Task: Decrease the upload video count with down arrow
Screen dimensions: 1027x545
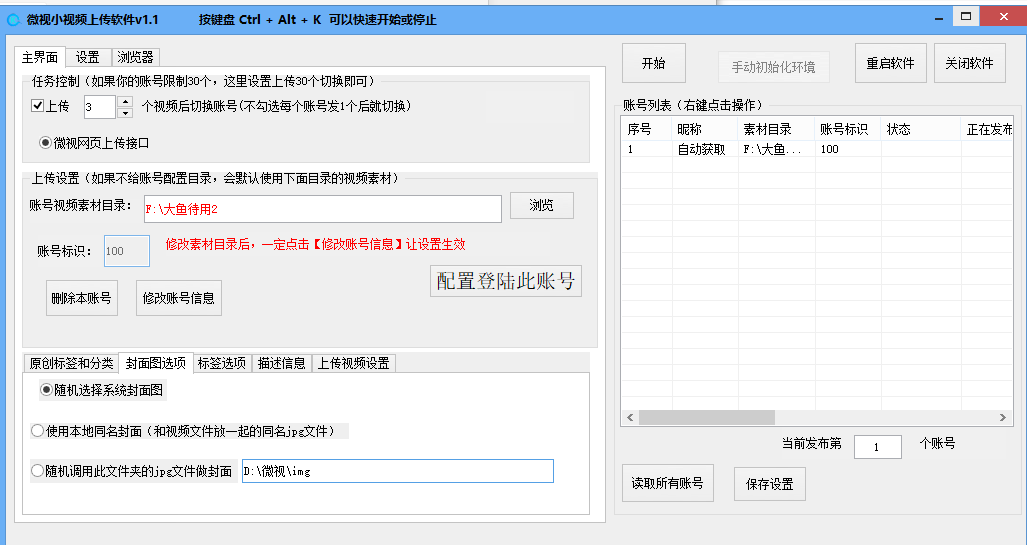Action: pos(125,113)
